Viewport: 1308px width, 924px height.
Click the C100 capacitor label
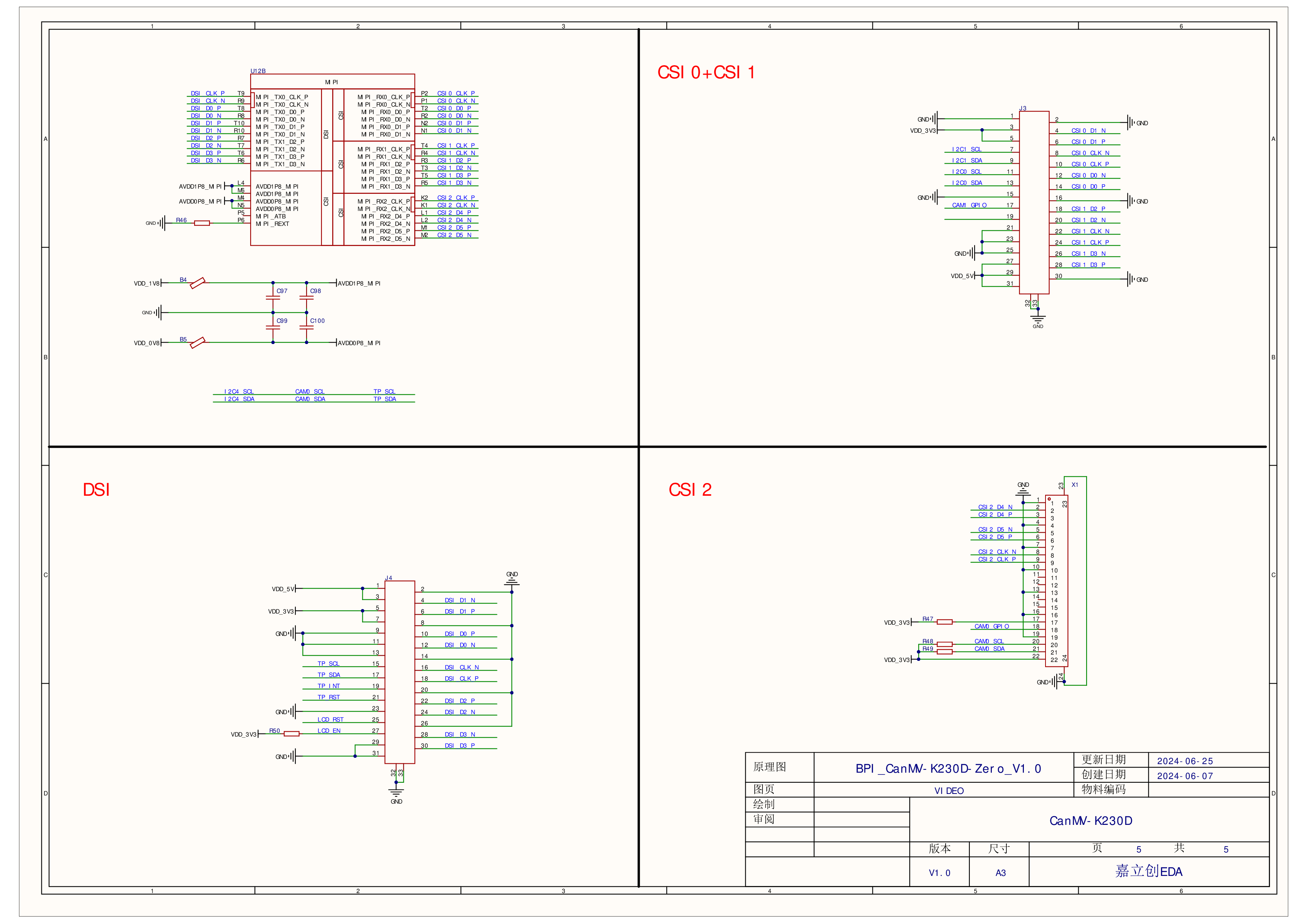(317, 321)
